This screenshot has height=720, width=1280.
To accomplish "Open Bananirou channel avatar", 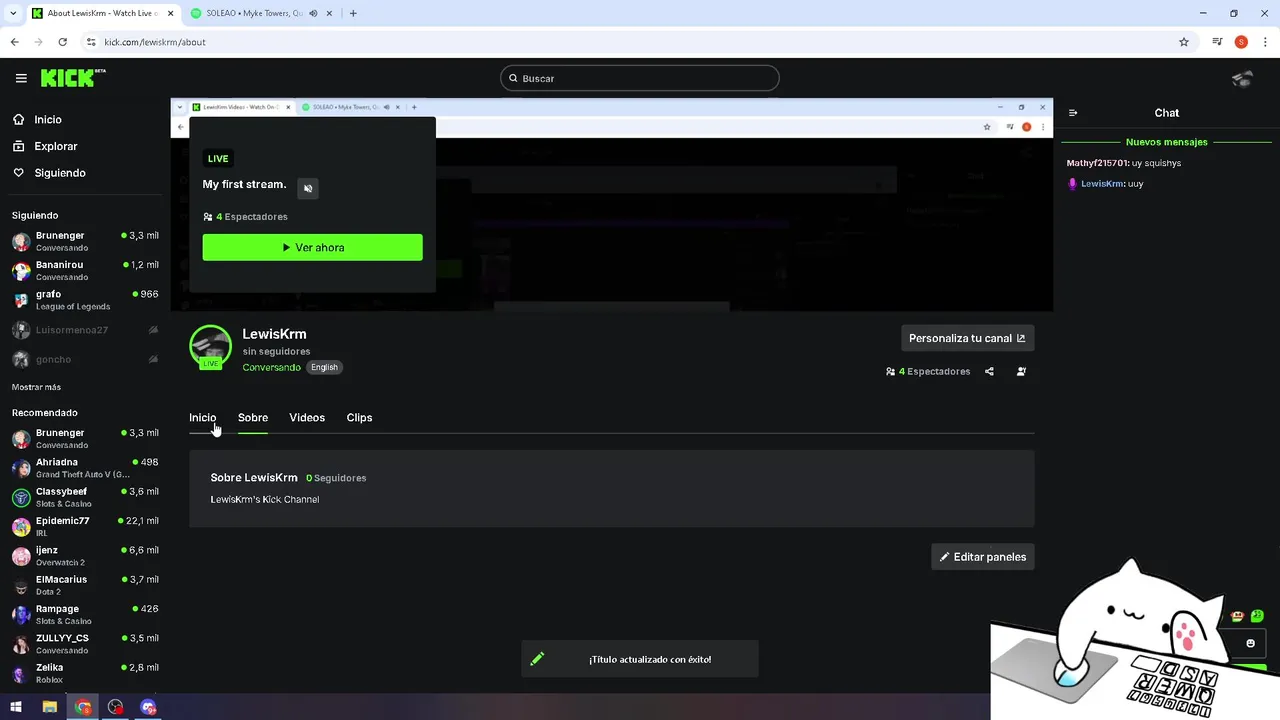I will 21,271.
